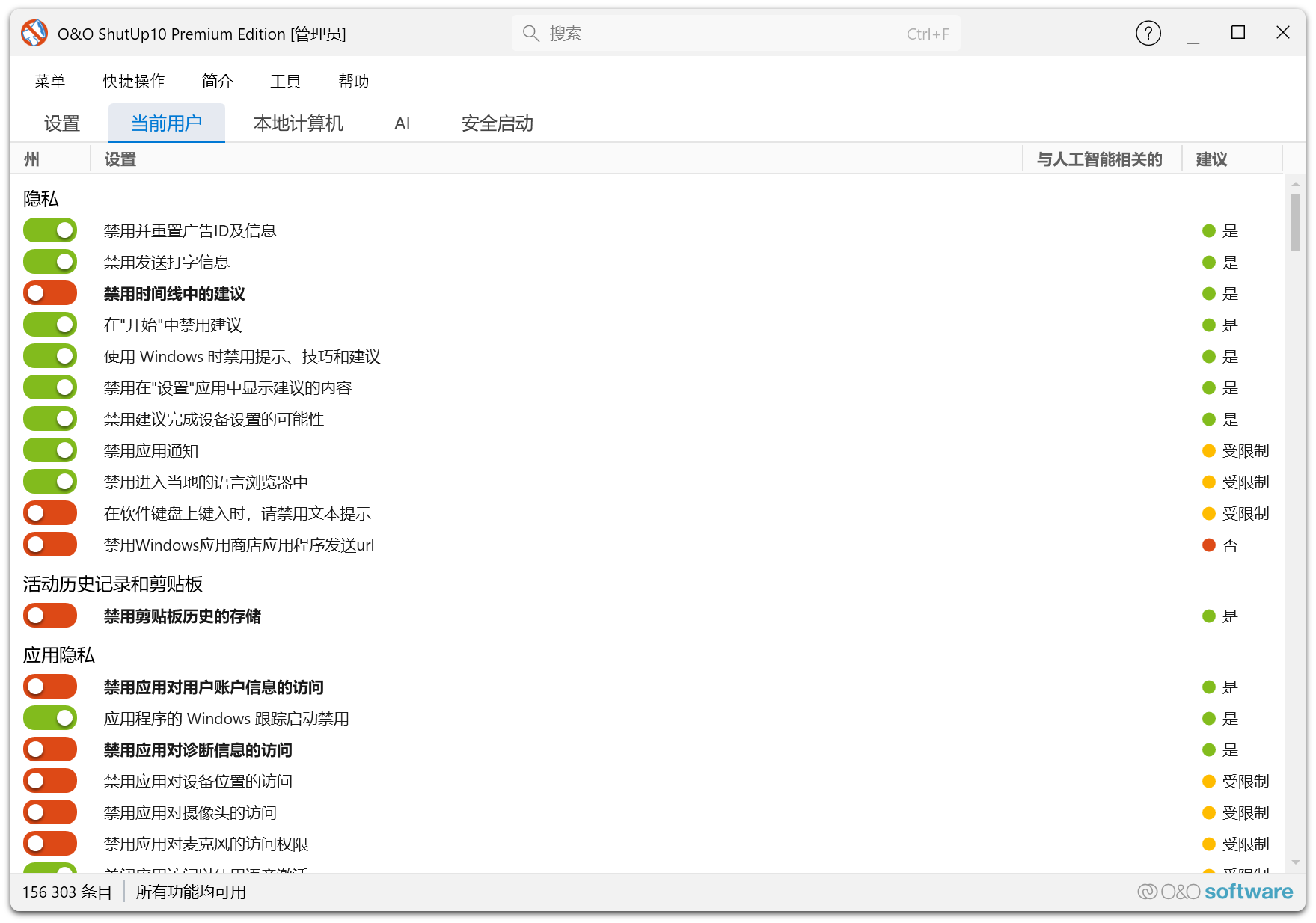Click yellow dot for 禁用进入当地的语言浏览器中
1316x923 pixels.
tap(1208, 482)
